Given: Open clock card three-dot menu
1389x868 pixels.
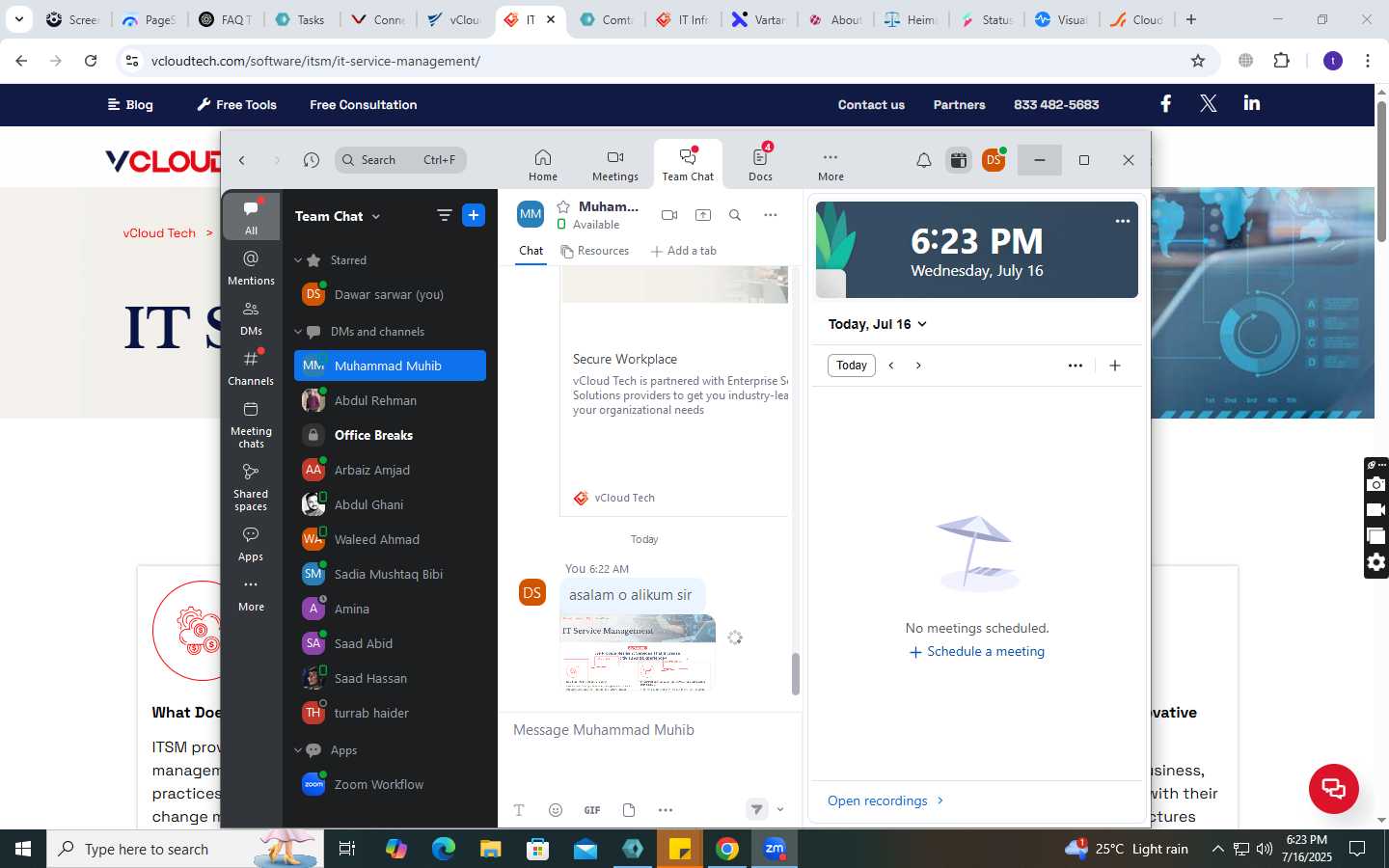Looking at the screenshot, I should [x=1122, y=221].
